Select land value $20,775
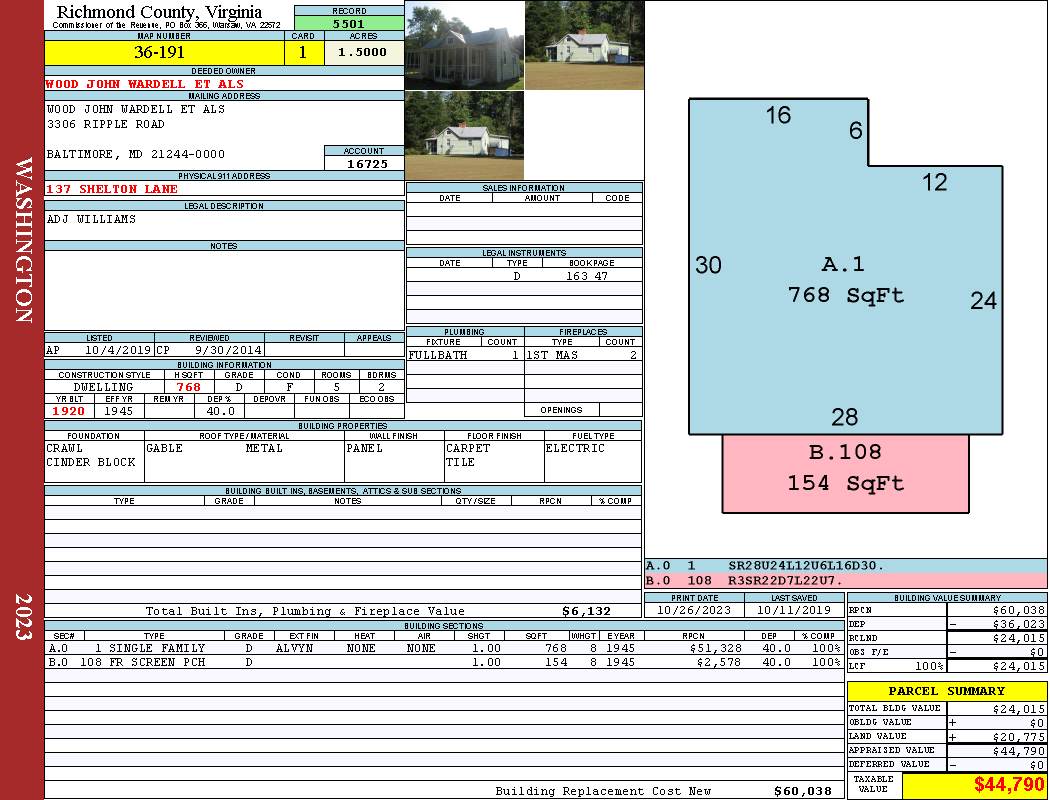Viewport: 1050px width, 800px height. click(1019, 736)
